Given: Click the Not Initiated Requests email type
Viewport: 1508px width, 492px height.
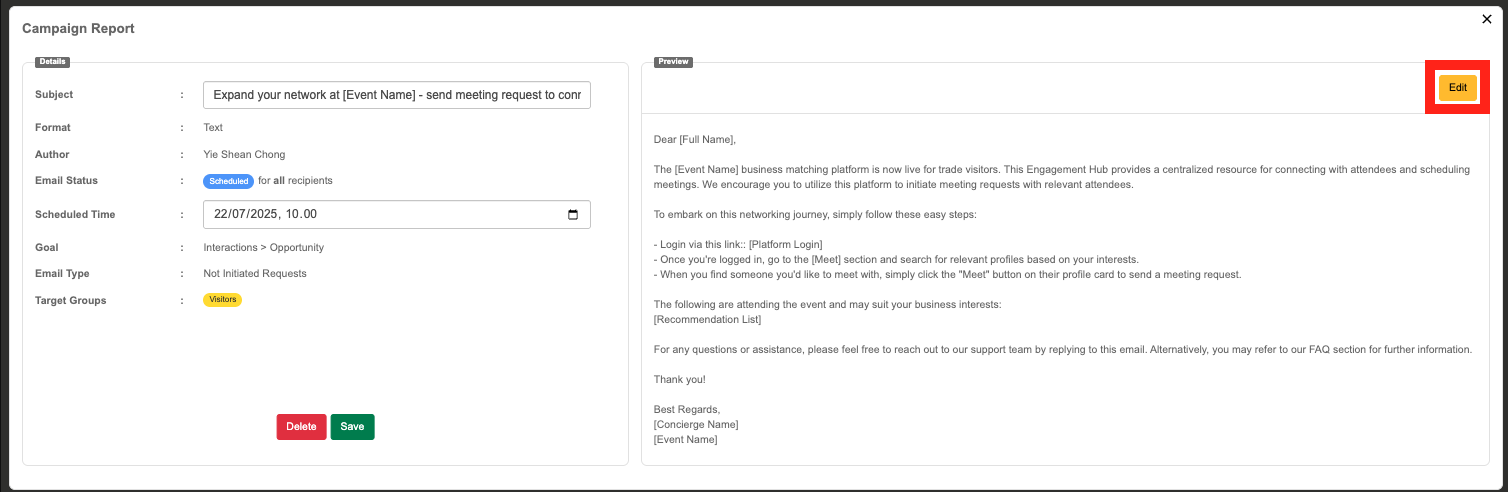Looking at the screenshot, I should click(254, 273).
